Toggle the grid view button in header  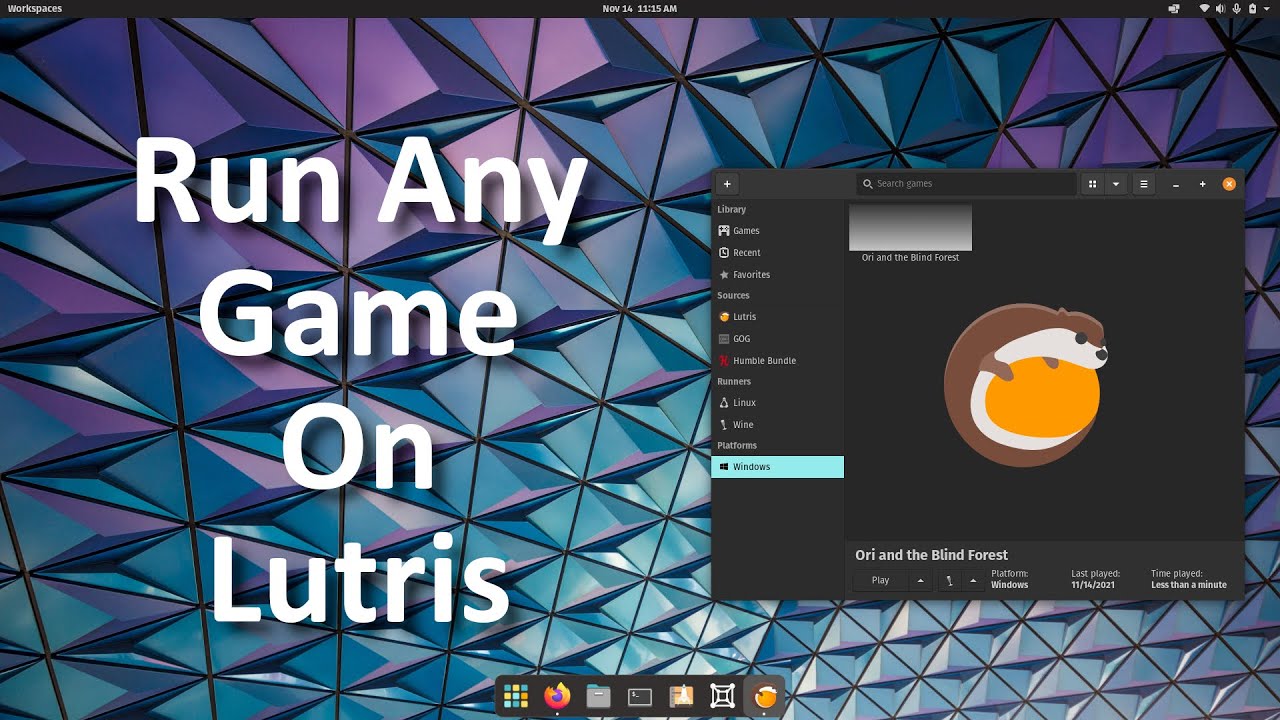click(1092, 184)
